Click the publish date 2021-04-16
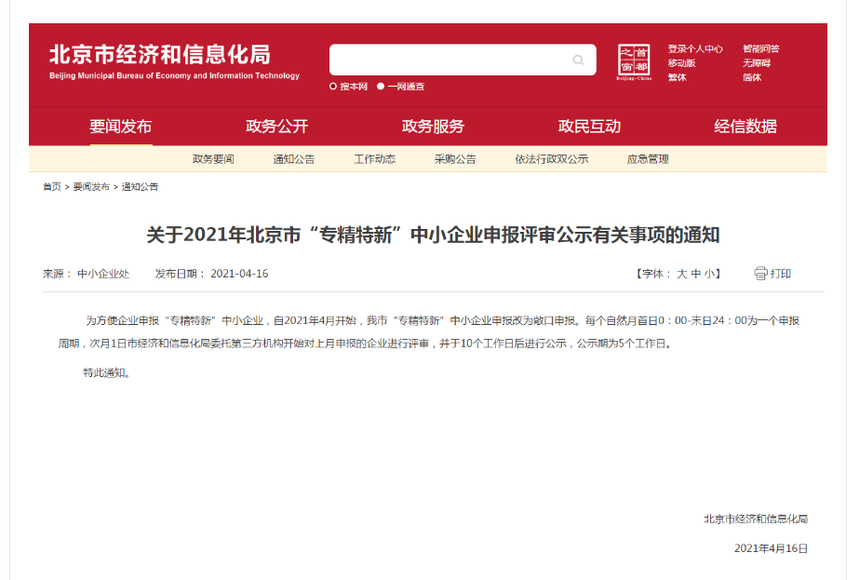Viewport: 859px width, 580px height. click(239, 273)
